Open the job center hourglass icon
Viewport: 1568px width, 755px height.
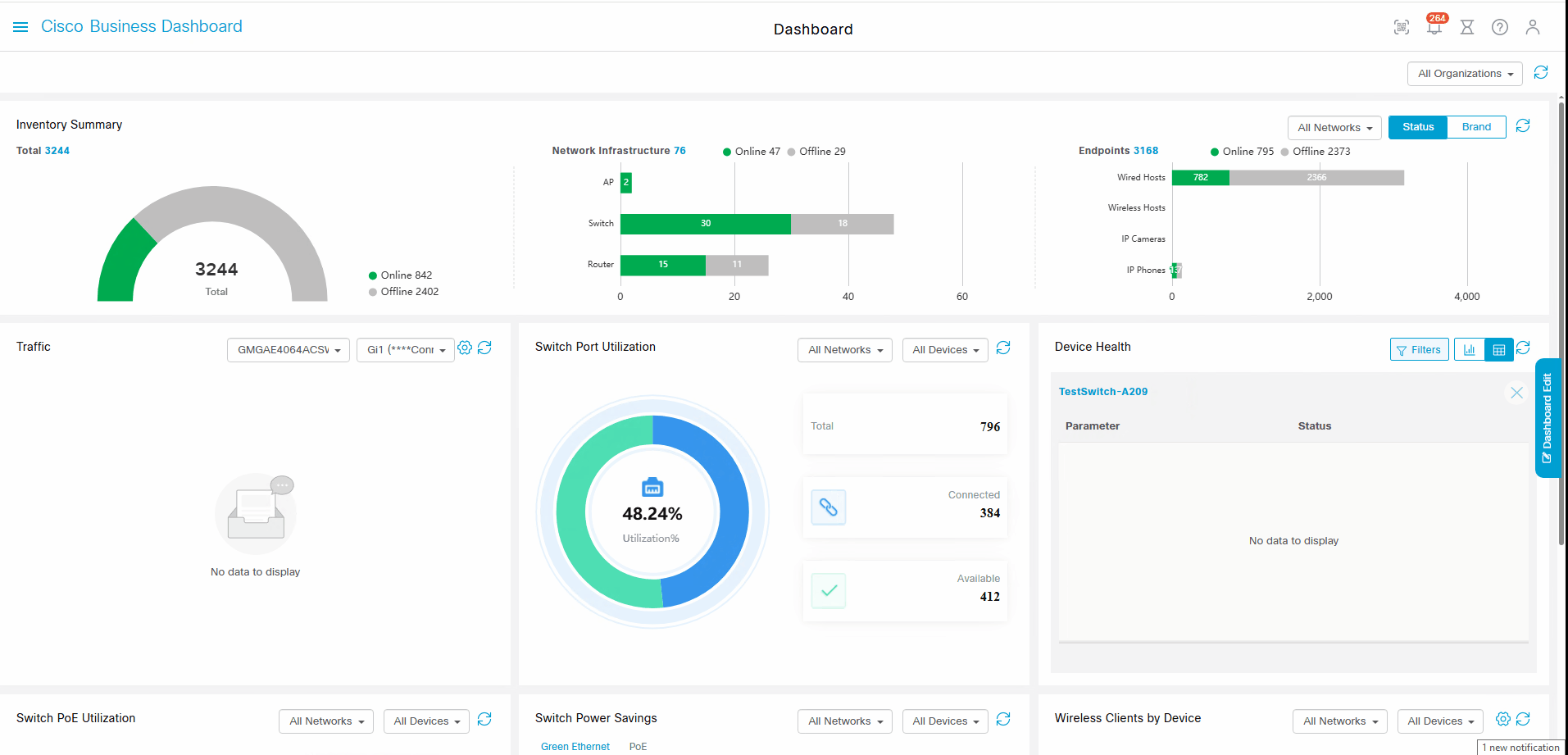coord(1467,27)
